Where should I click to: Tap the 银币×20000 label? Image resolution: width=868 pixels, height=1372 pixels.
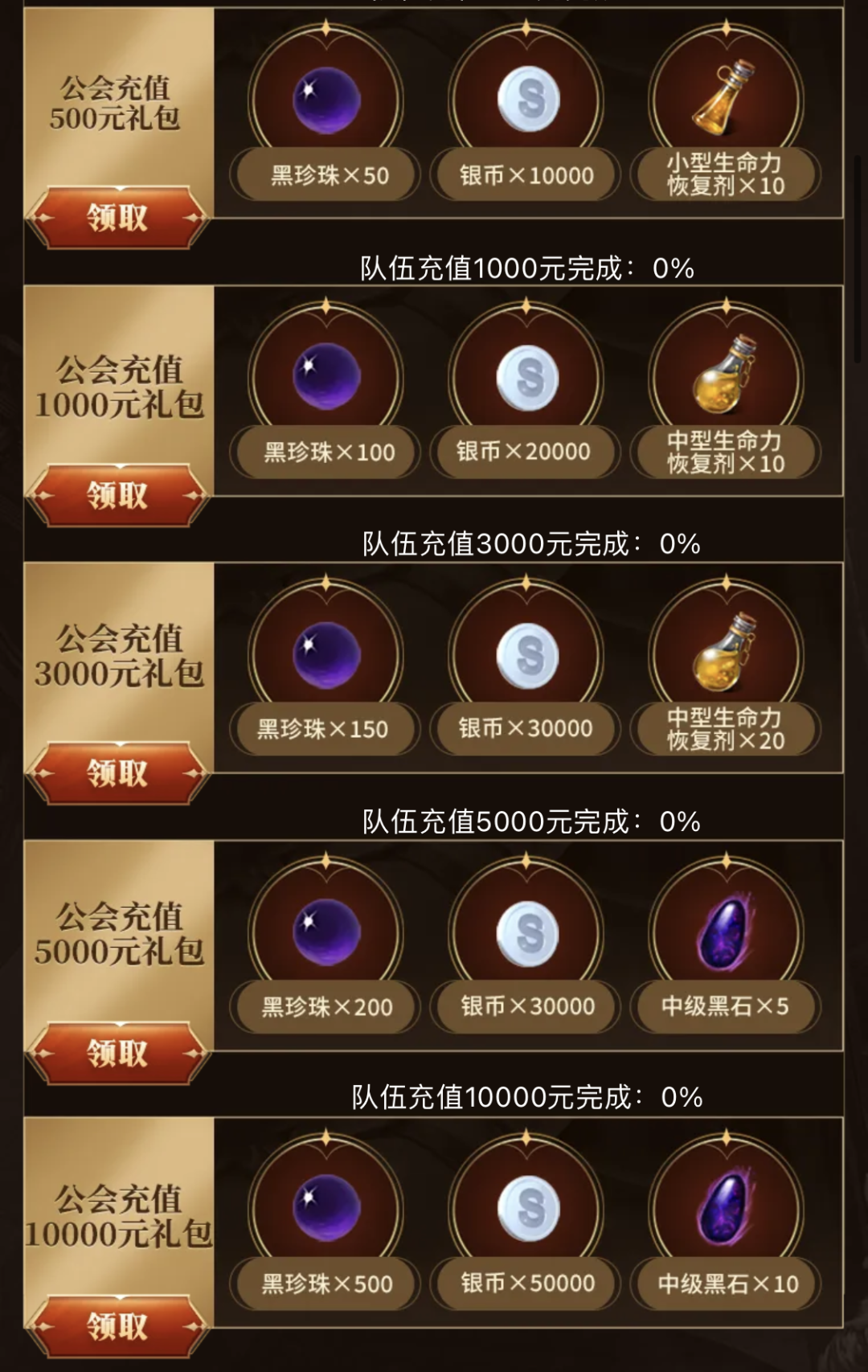(524, 452)
